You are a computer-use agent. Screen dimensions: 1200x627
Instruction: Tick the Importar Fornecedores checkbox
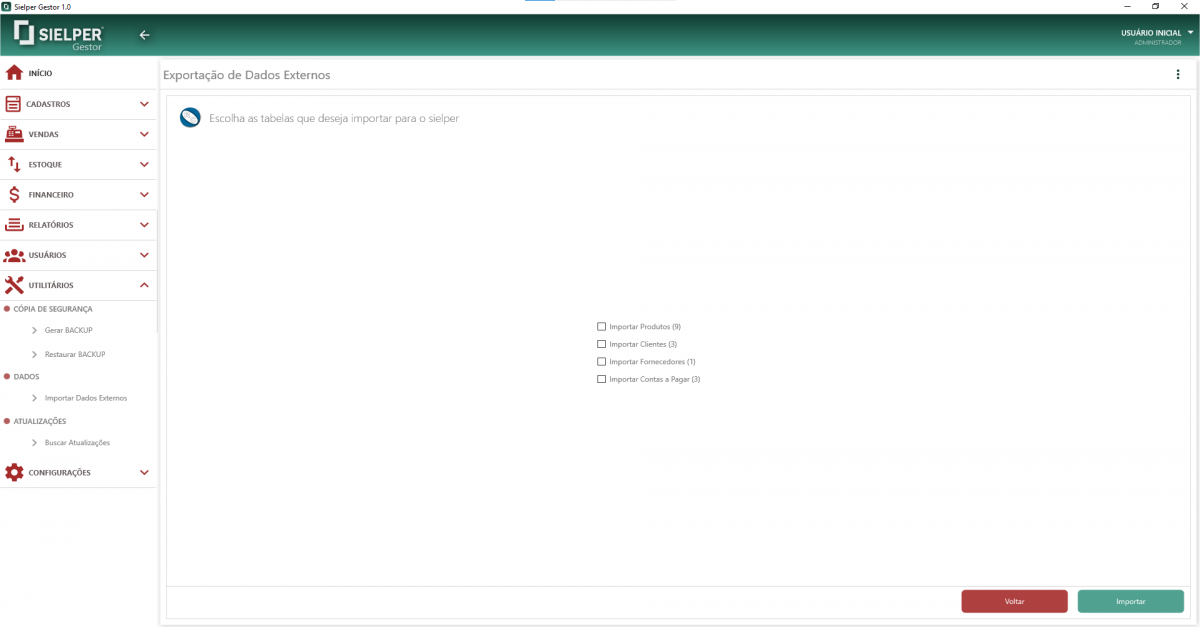click(601, 362)
